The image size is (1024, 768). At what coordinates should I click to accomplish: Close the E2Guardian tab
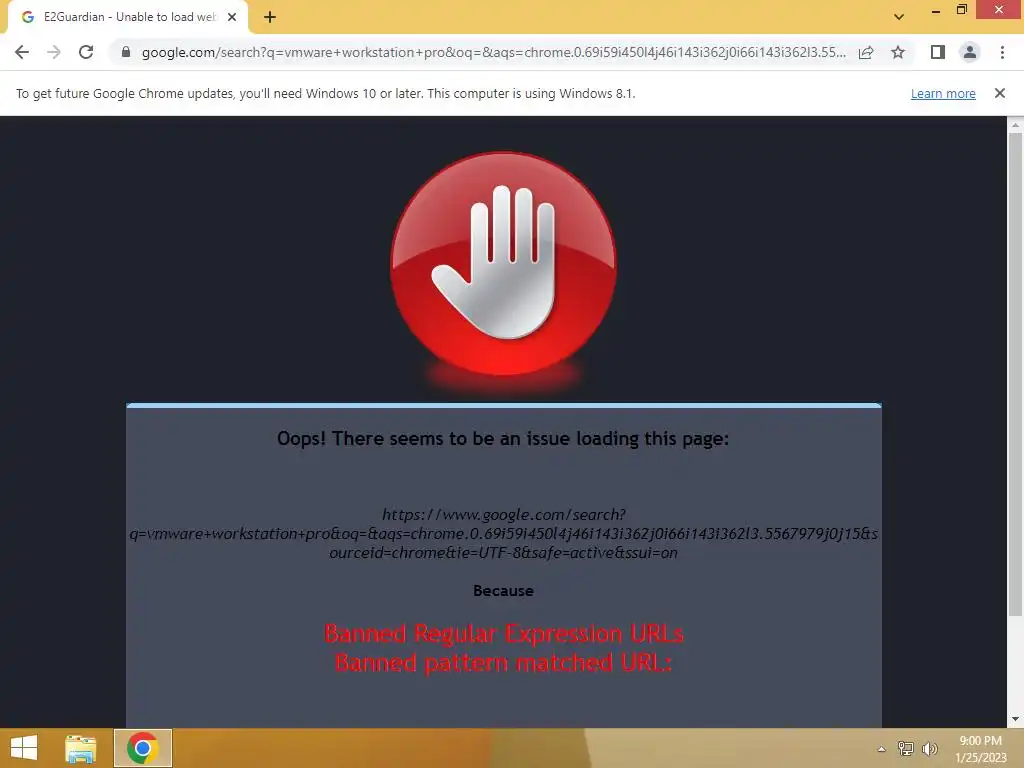click(x=232, y=18)
